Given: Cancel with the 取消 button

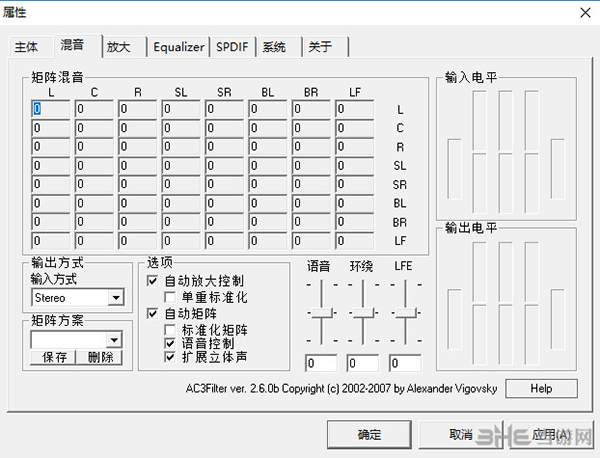Looking at the screenshot, I should 461,434.
